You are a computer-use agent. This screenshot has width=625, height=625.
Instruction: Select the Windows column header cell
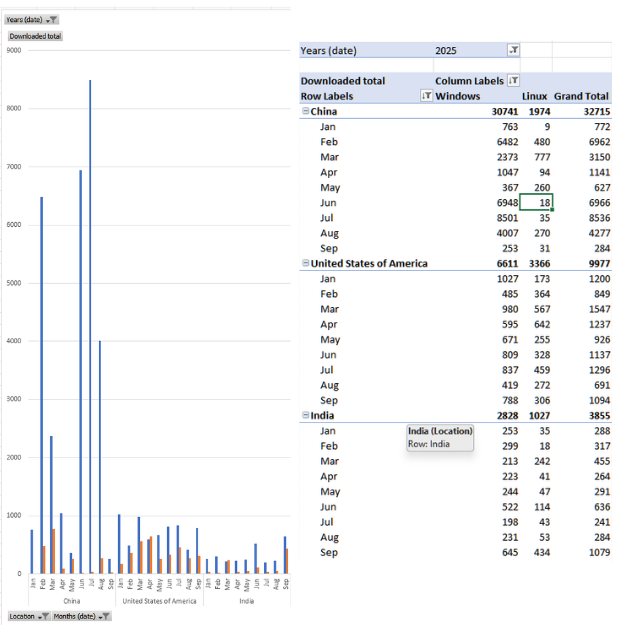pos(458,96)
